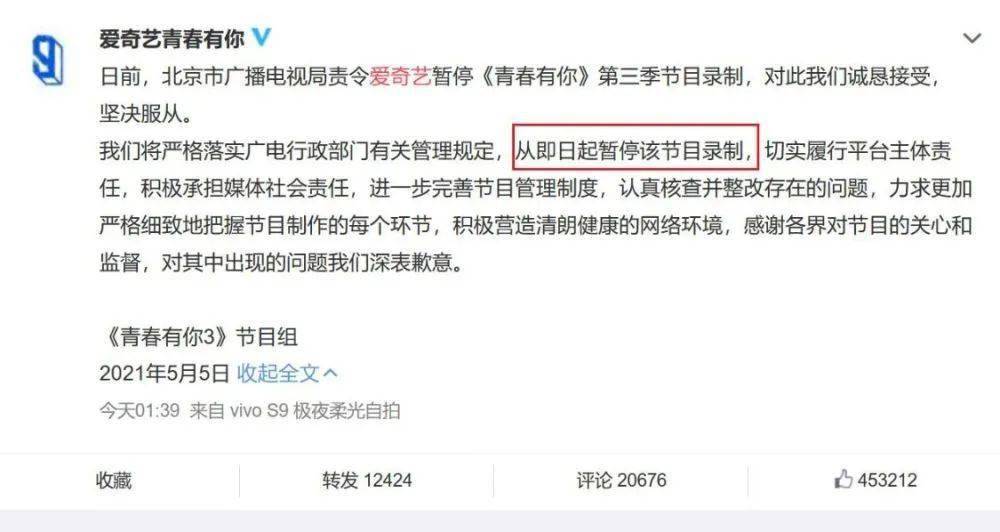Like the post with thumbs-up icon
Screen dimensions: 1000x532
click(843, 478)
